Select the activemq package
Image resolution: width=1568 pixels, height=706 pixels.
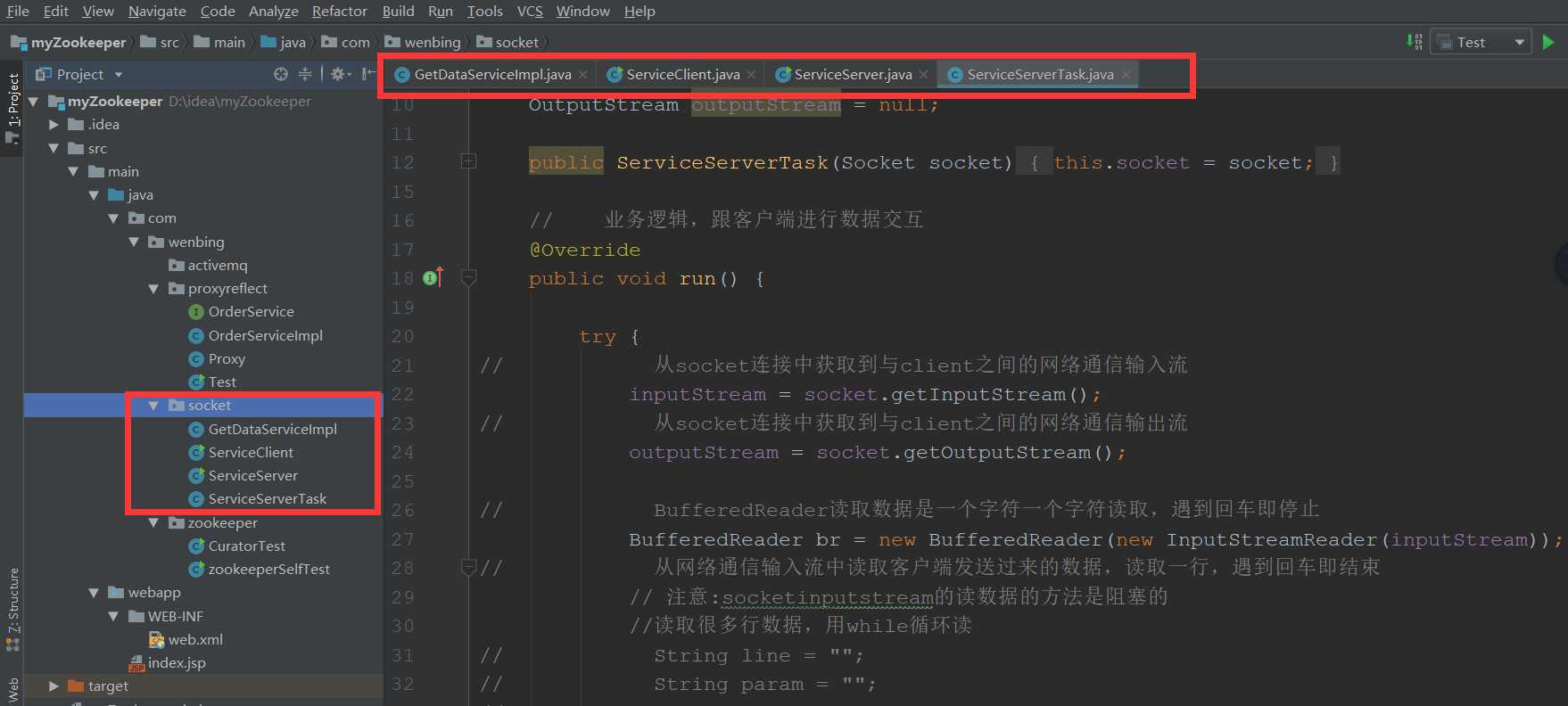pos(208,265)
